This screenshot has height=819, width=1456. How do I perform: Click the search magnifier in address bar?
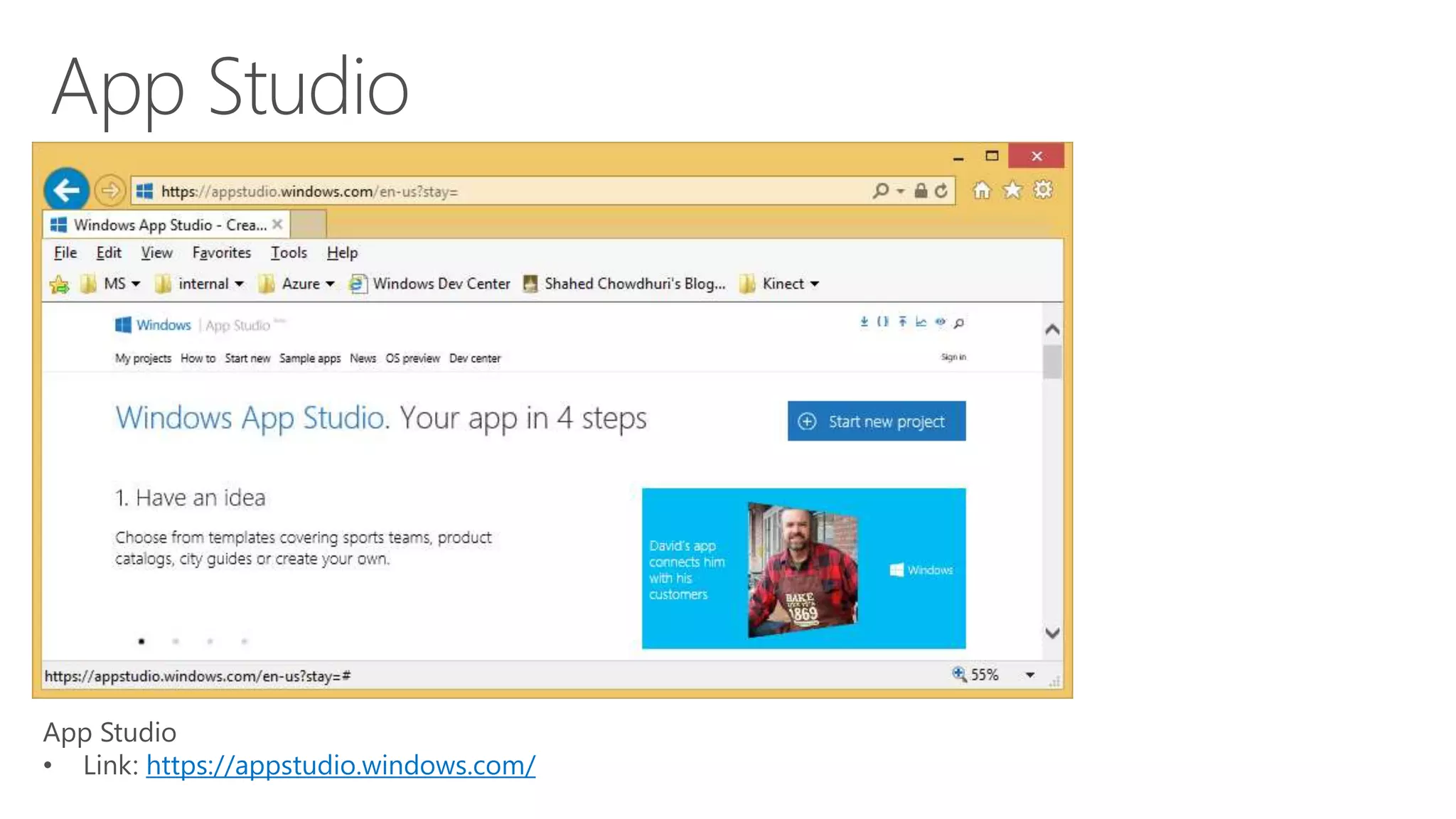[880, 191]
